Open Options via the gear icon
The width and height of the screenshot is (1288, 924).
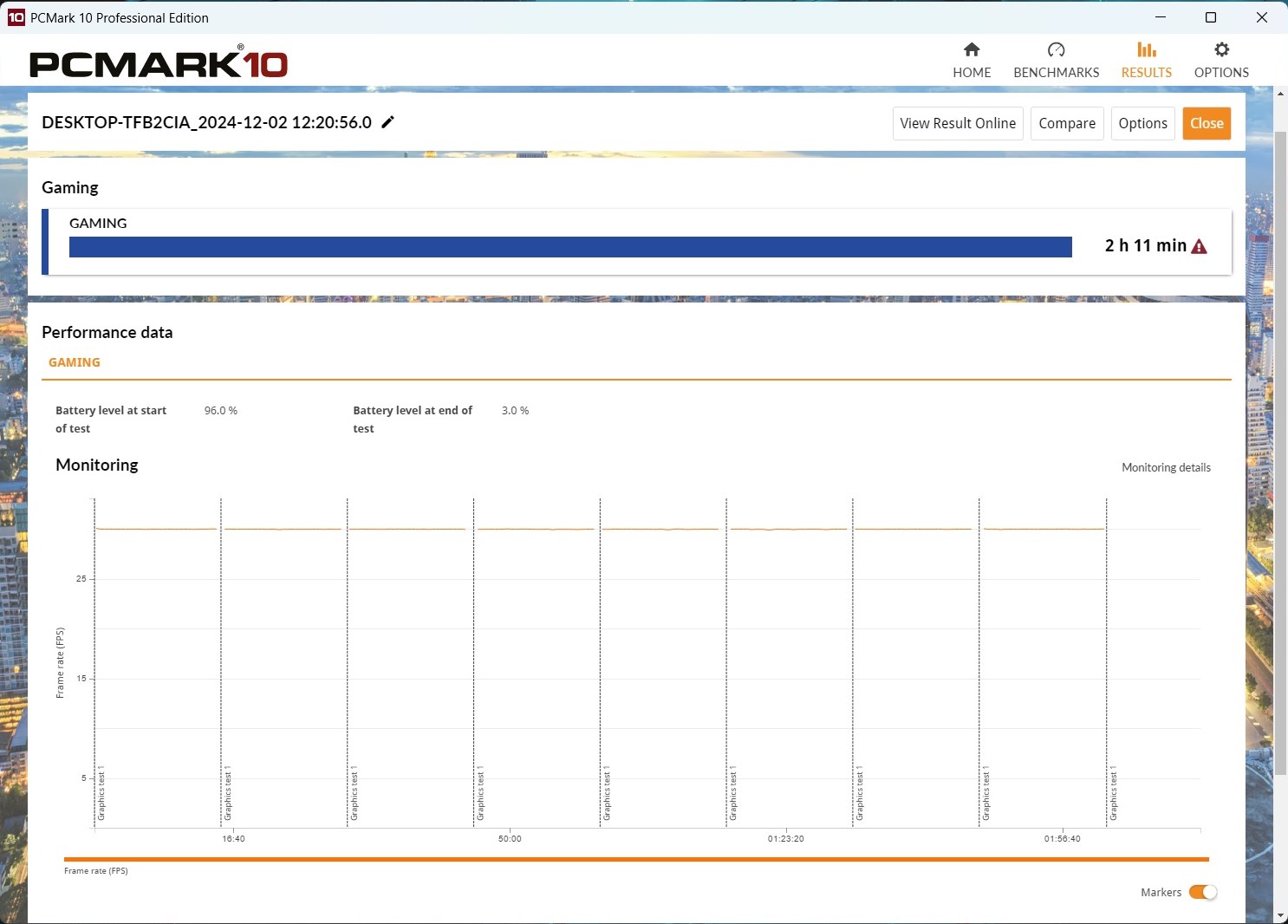point(1221,50)
